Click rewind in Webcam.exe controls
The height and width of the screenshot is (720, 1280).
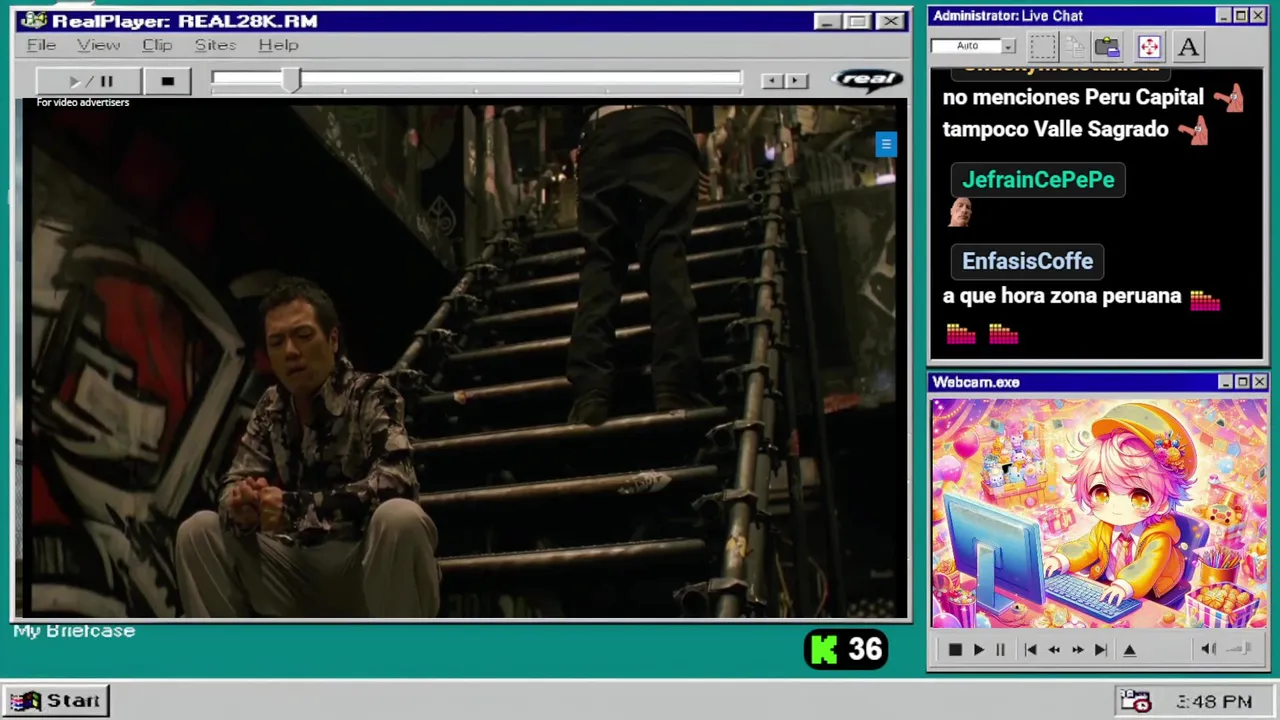[x=1054, y=650]
